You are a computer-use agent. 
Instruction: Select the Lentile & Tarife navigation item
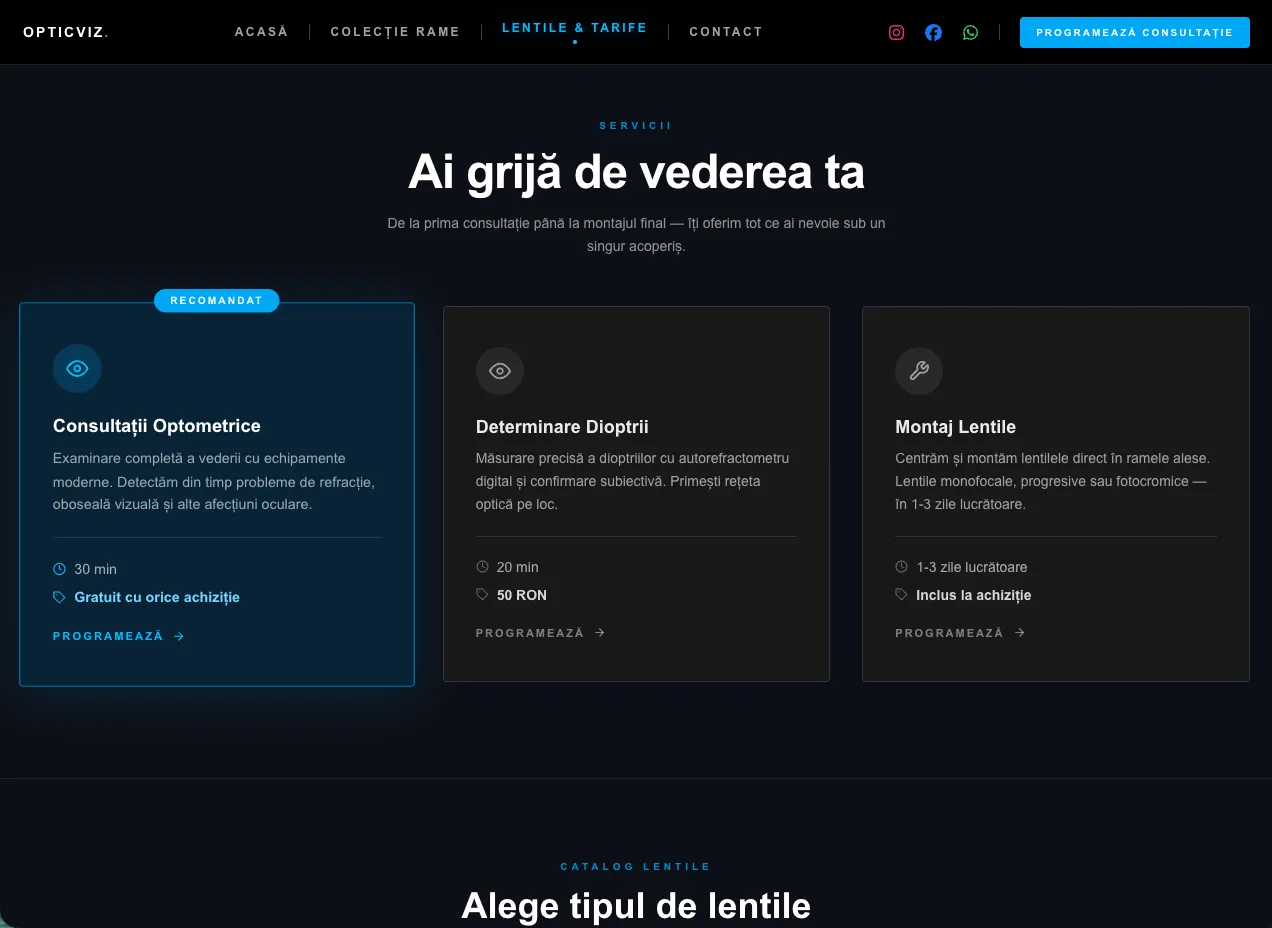click(x=574, y=28)
